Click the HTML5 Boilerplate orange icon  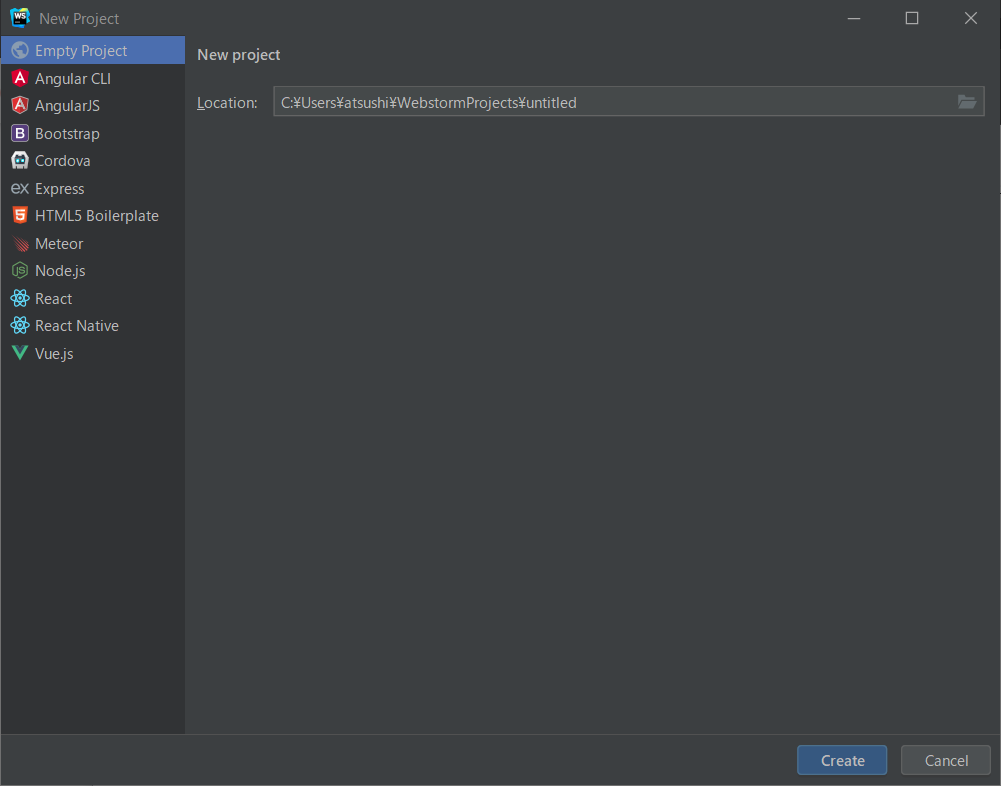(20, 215)
